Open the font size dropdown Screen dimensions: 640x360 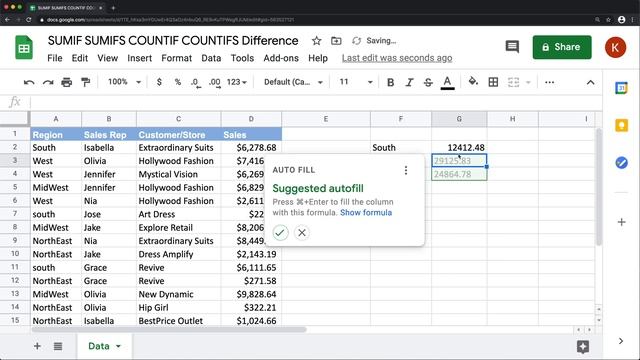[356, 82]
